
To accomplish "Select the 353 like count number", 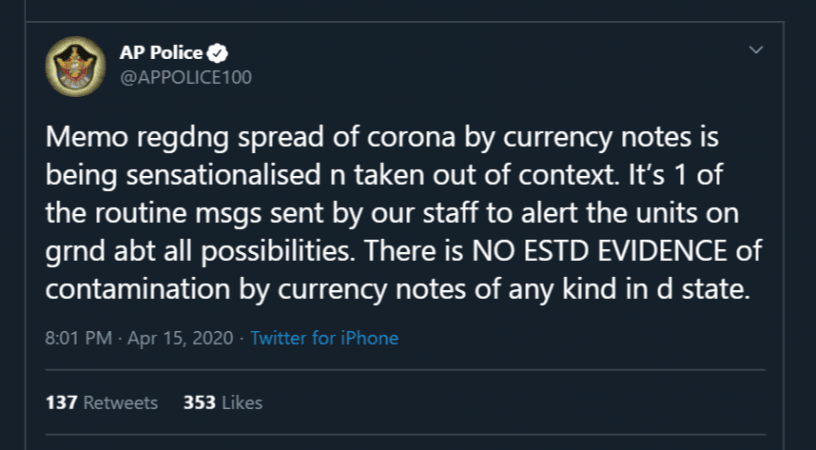I will click(x=199, y=403).
